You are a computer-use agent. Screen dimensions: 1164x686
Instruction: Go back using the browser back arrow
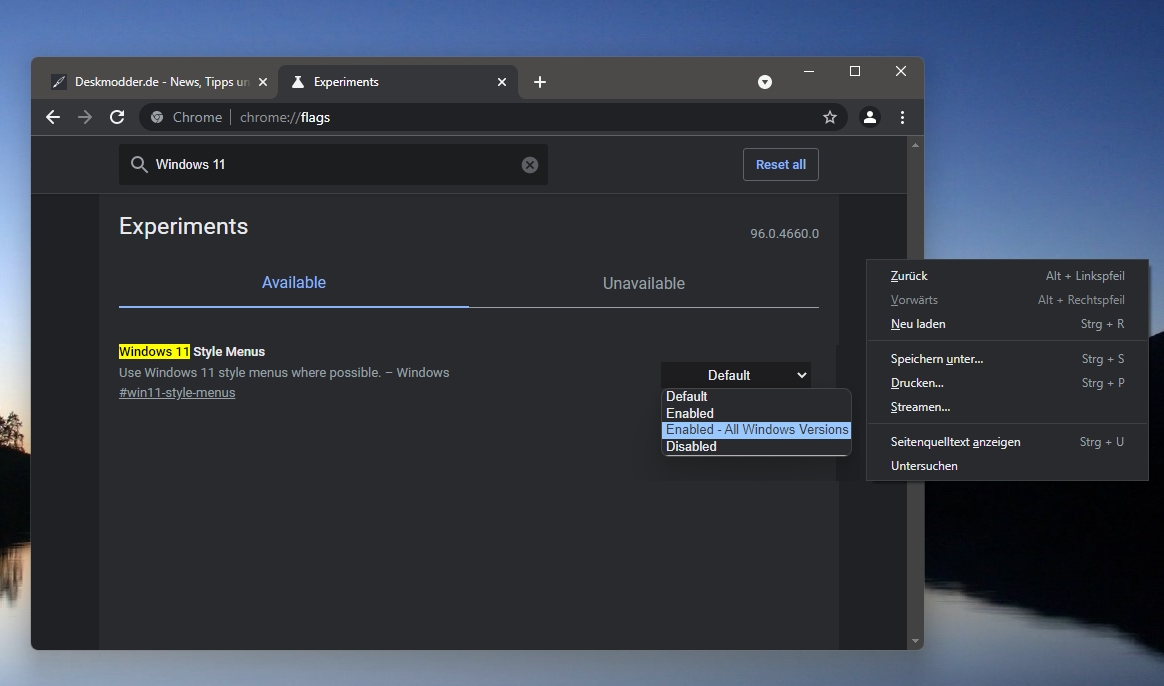coord(53,117)
